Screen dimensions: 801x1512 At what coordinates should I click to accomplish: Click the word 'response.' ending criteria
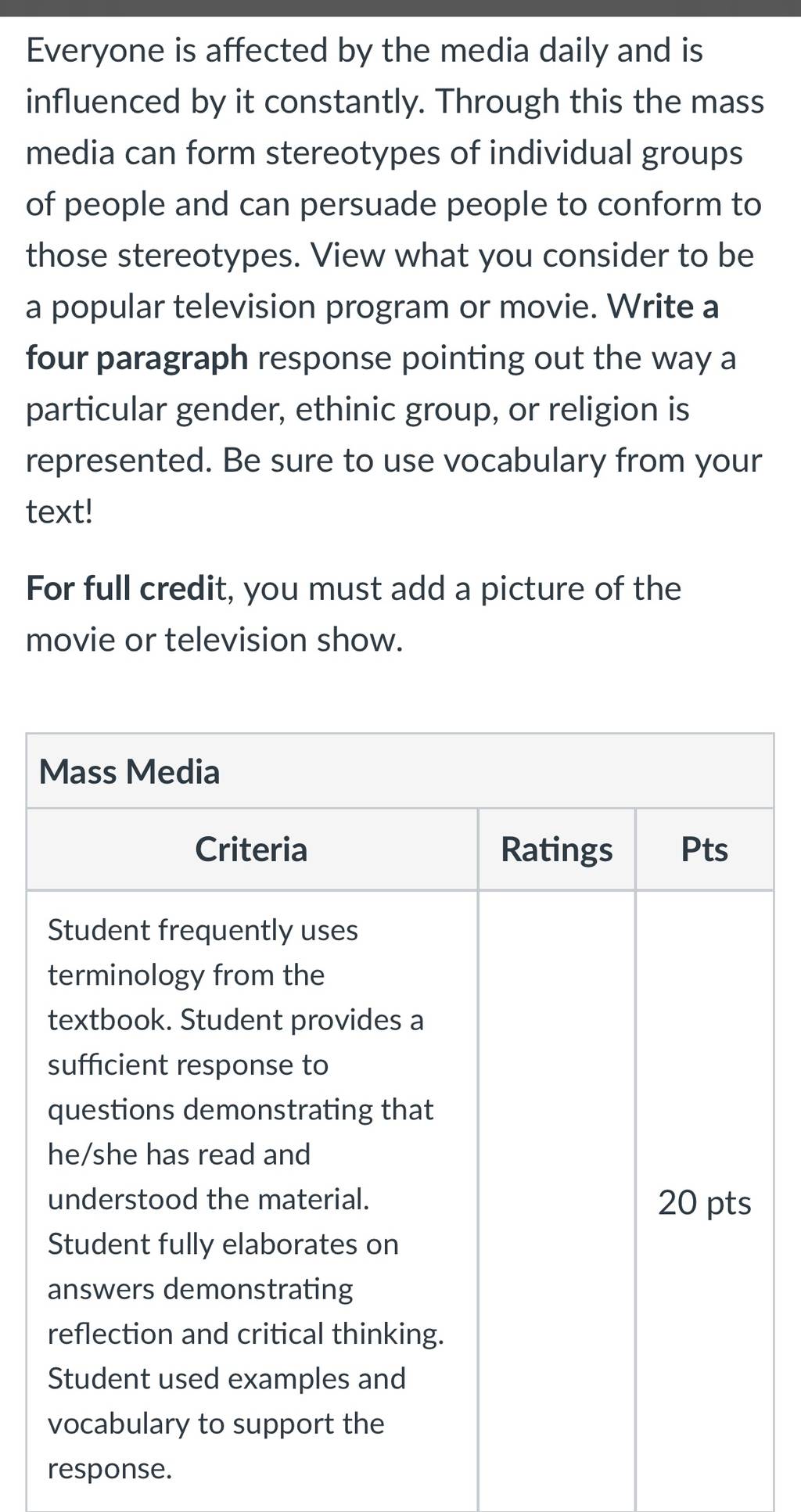(x=110, y=1469)
